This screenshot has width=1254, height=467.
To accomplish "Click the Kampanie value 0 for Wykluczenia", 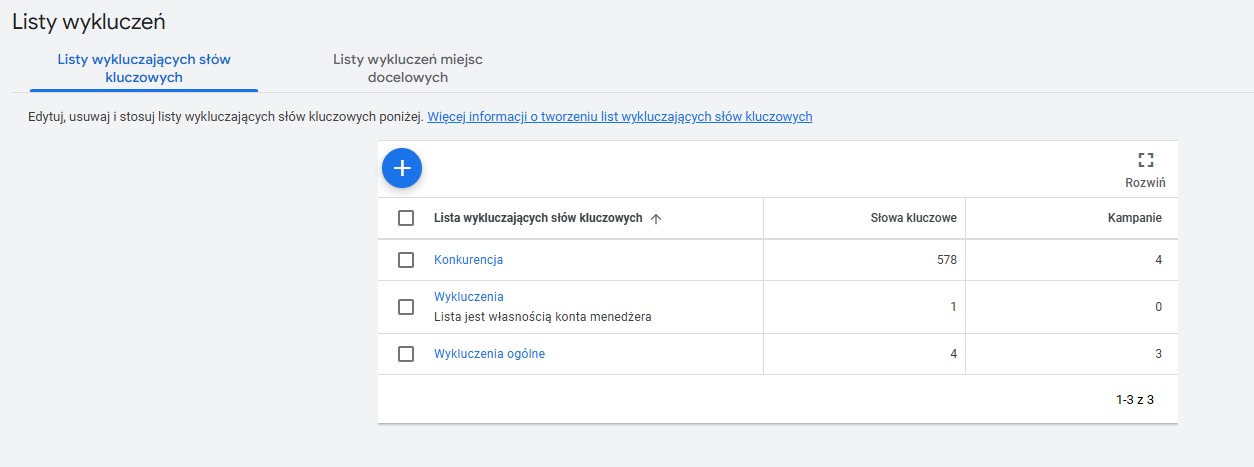I will (1158, 307).
